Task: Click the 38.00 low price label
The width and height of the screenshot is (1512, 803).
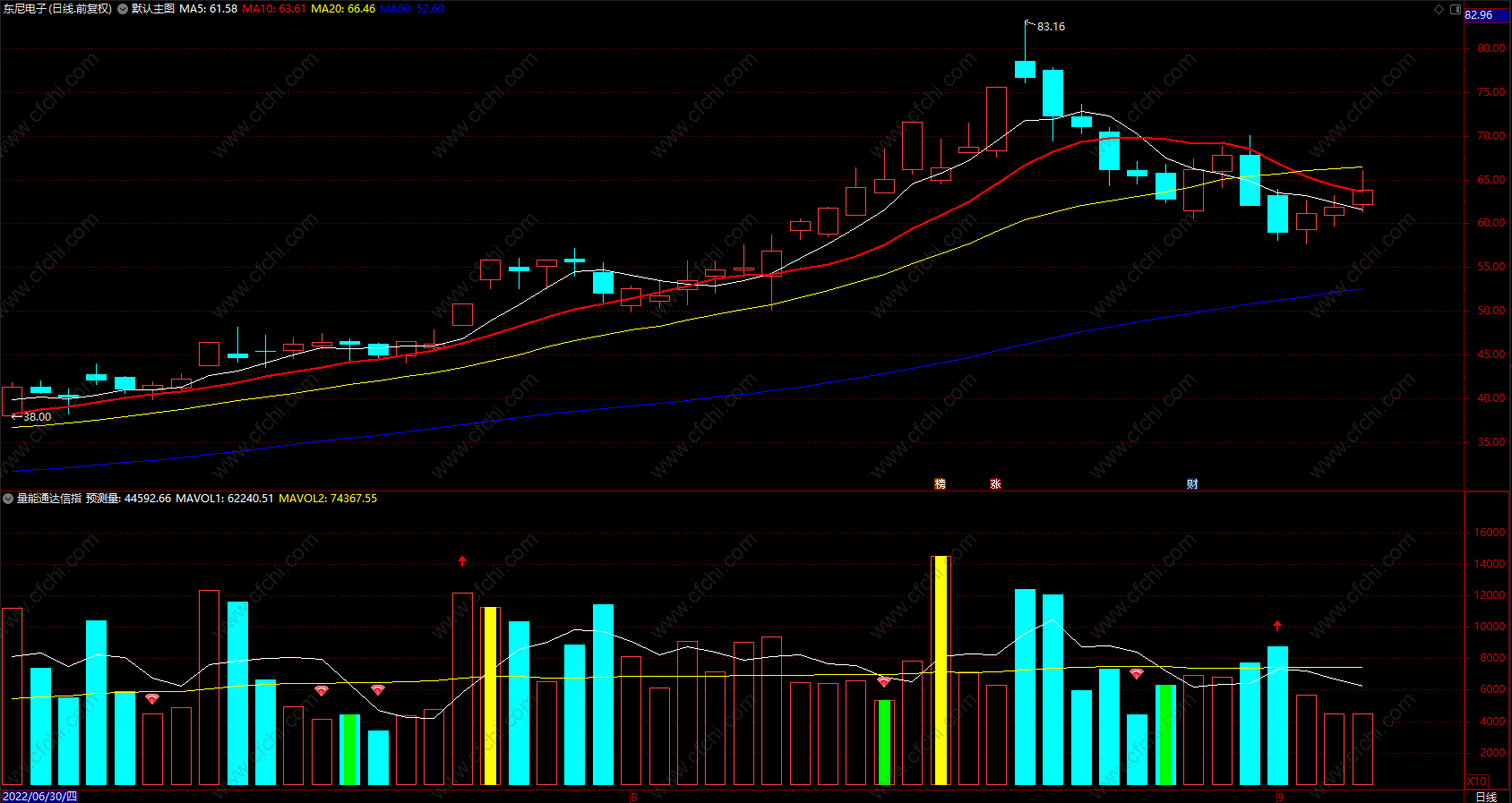Action: point(37,417)
